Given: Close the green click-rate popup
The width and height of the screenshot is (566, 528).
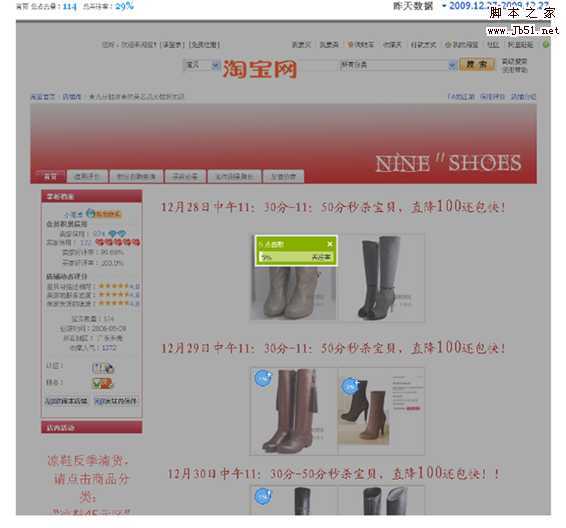Looking at the screenshot, I should pos(330,244).
